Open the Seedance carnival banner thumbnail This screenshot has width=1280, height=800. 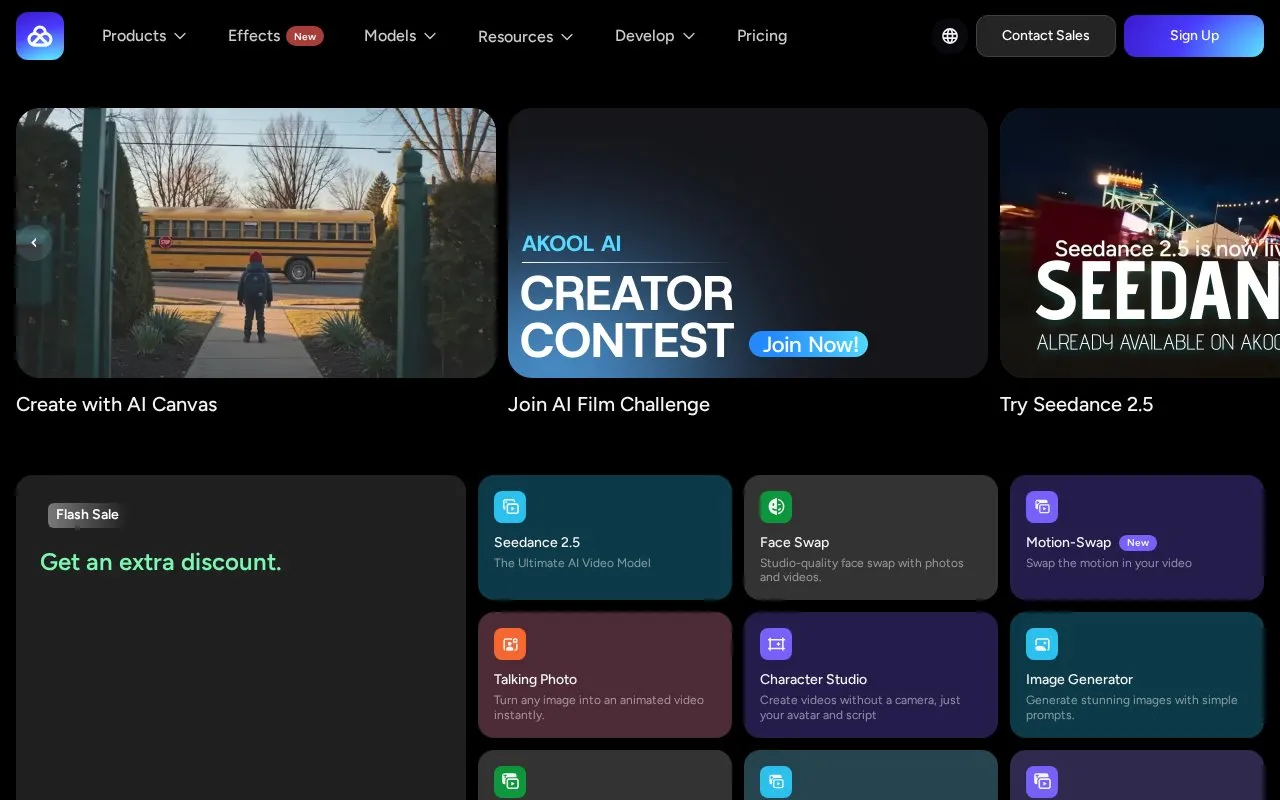point(1140,243)
